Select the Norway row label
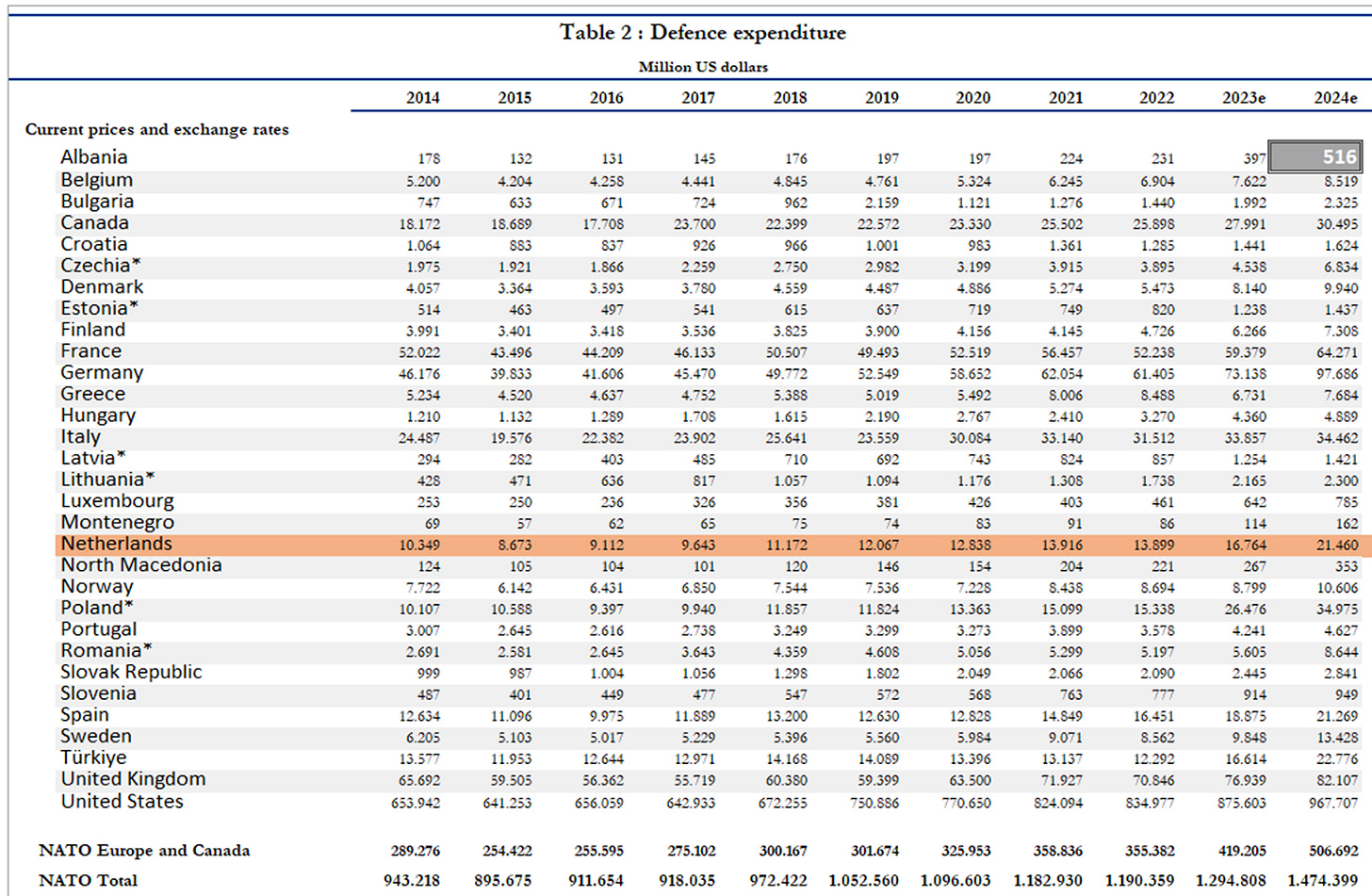1372x896 pixels. tap(97, 586)
